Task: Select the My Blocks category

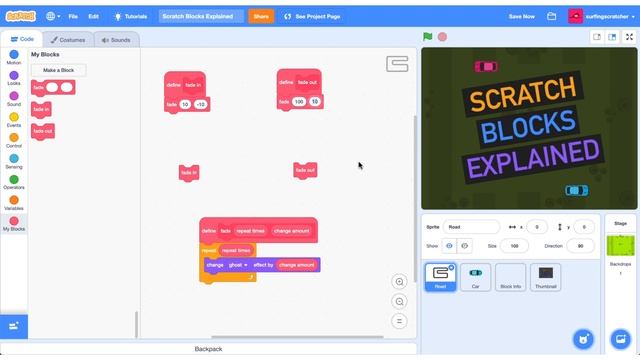Action: (x=14, y=224)
